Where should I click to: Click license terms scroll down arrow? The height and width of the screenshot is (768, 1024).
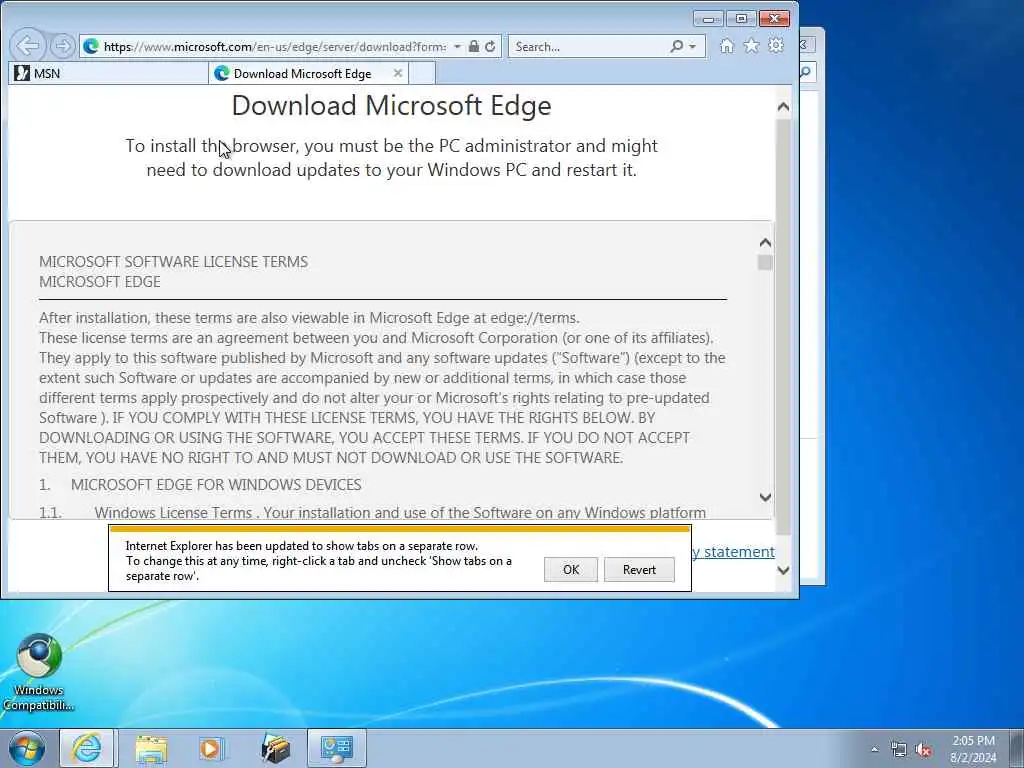pyautogui.click(x=765, y=497)
